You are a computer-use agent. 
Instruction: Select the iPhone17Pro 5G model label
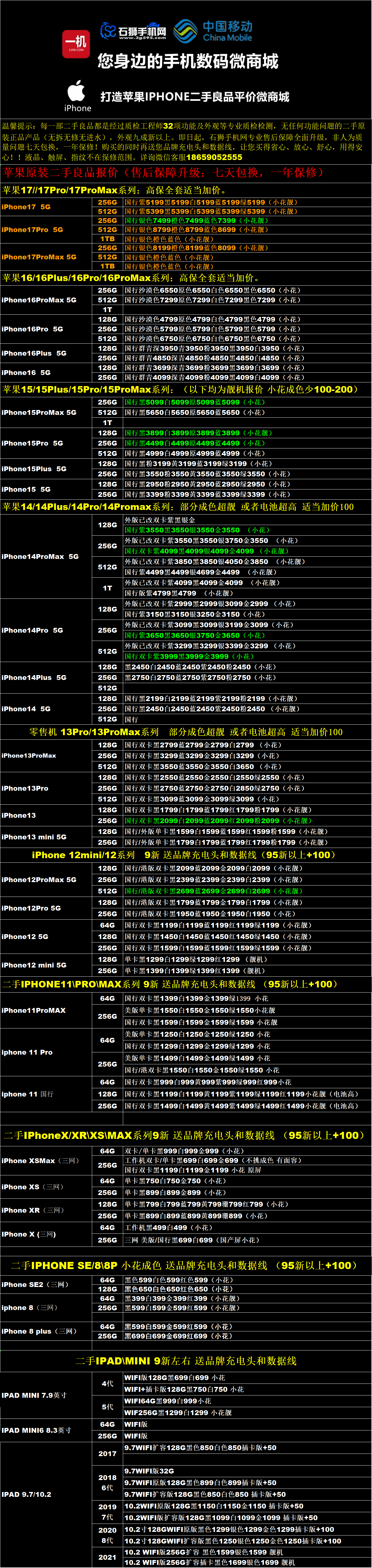[32, 230]
